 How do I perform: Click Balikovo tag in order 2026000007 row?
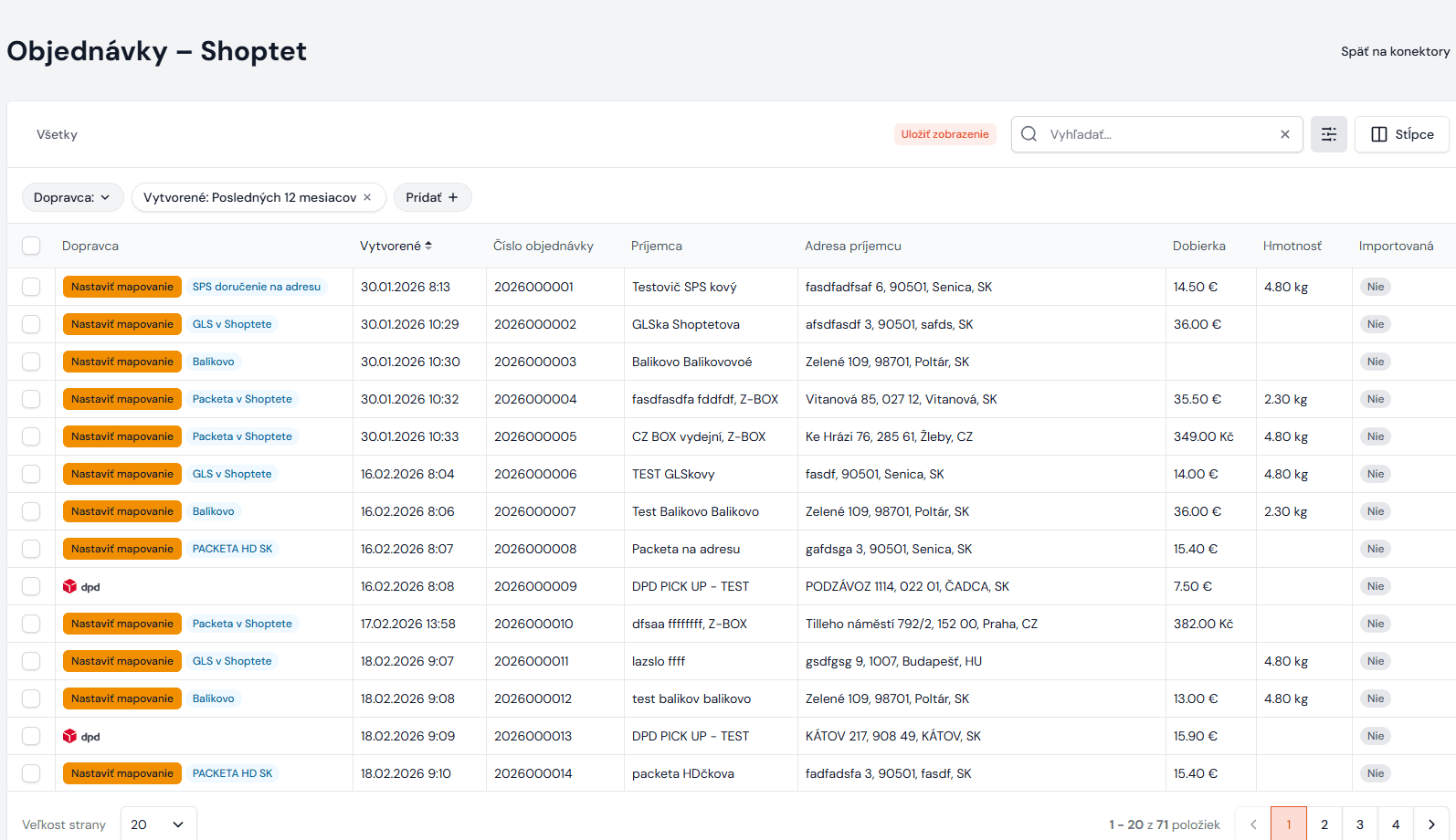coord(213,511)
